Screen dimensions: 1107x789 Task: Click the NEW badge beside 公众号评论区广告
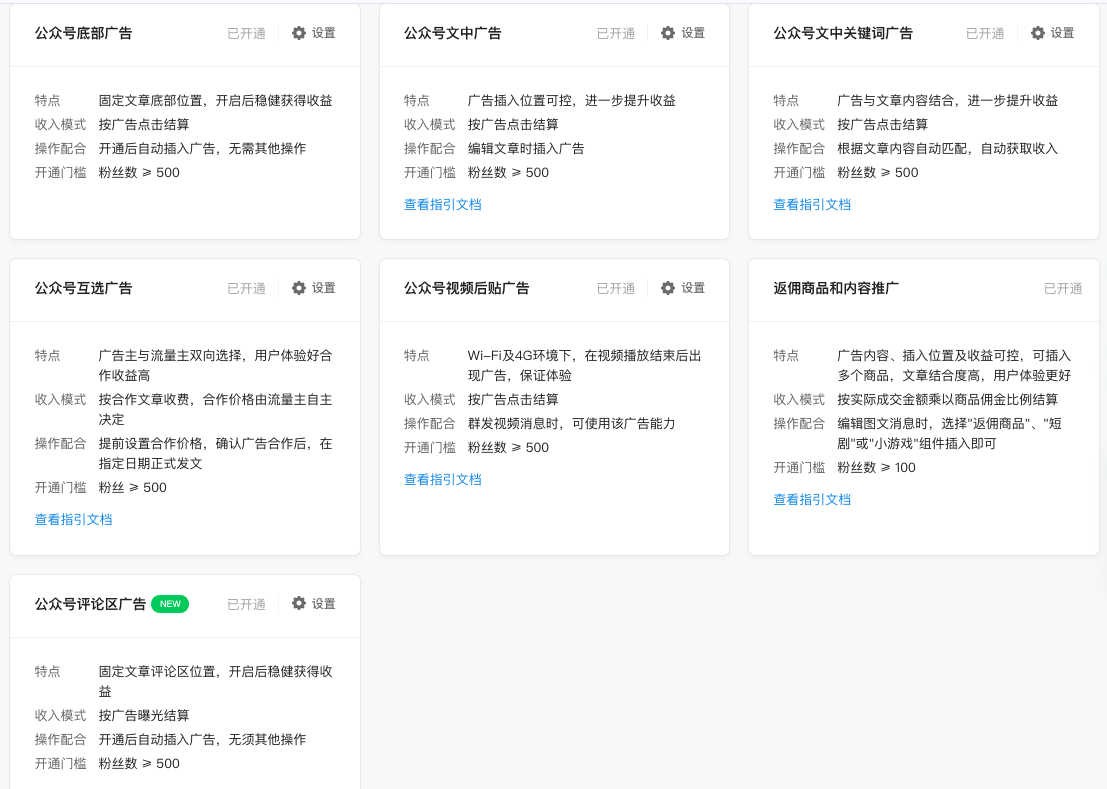170,604
